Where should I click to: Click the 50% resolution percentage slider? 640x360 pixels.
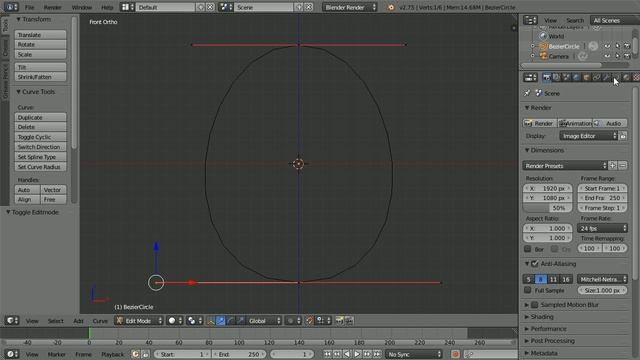pos(548,208)
